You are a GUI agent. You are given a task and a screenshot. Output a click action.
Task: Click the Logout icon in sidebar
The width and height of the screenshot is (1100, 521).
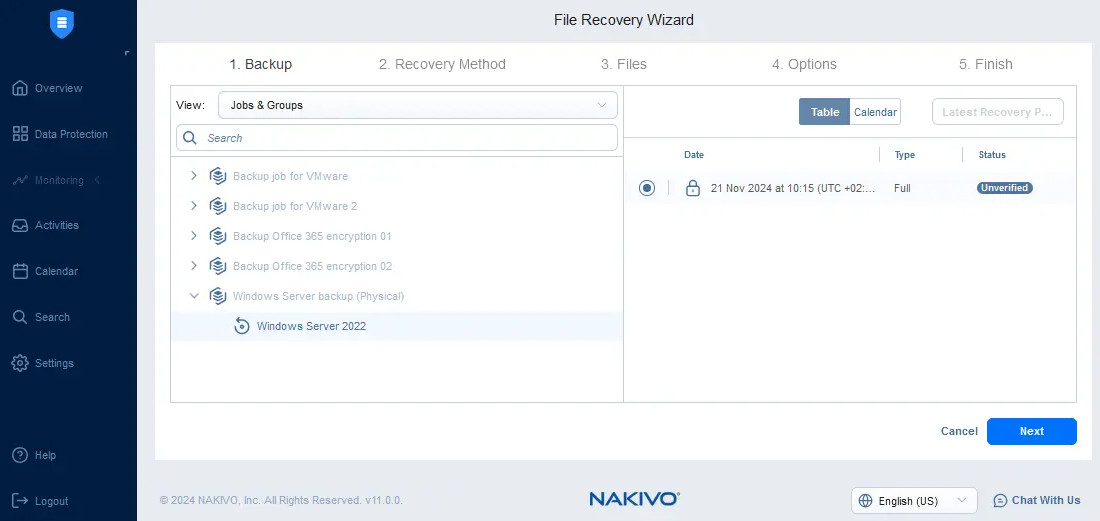(20, 501)
